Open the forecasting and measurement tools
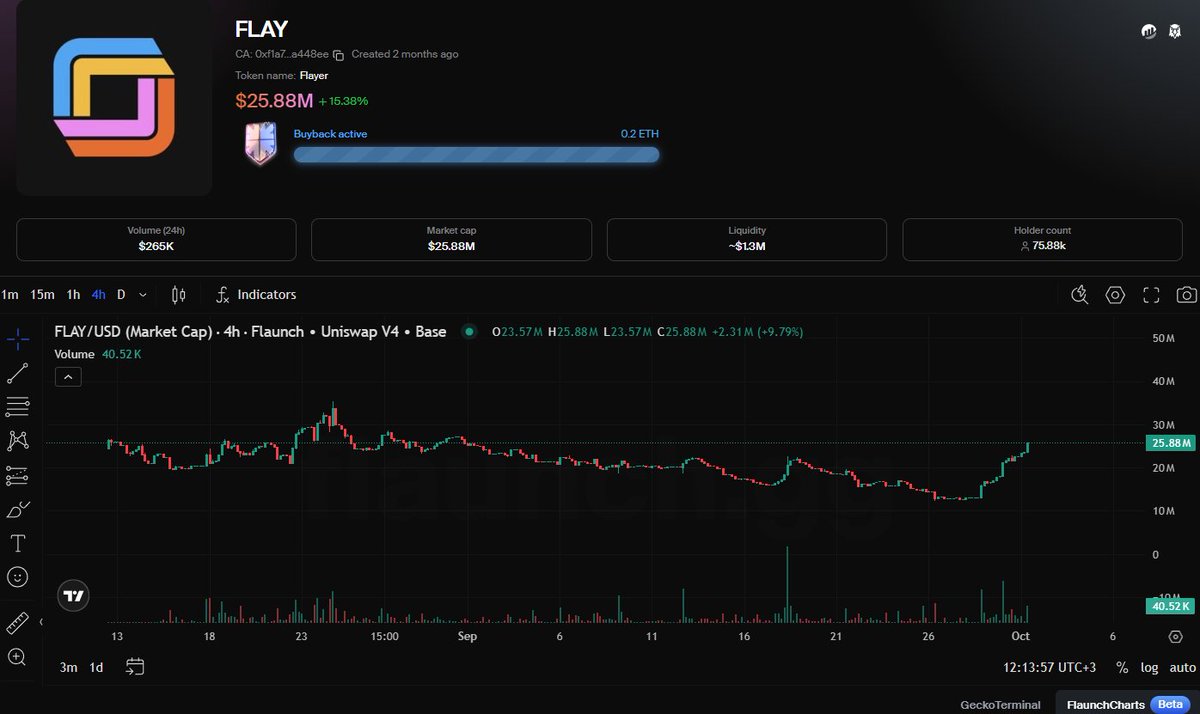Image resolution: width=1200 pixels, height=714 pixels. tap(17, 475)
